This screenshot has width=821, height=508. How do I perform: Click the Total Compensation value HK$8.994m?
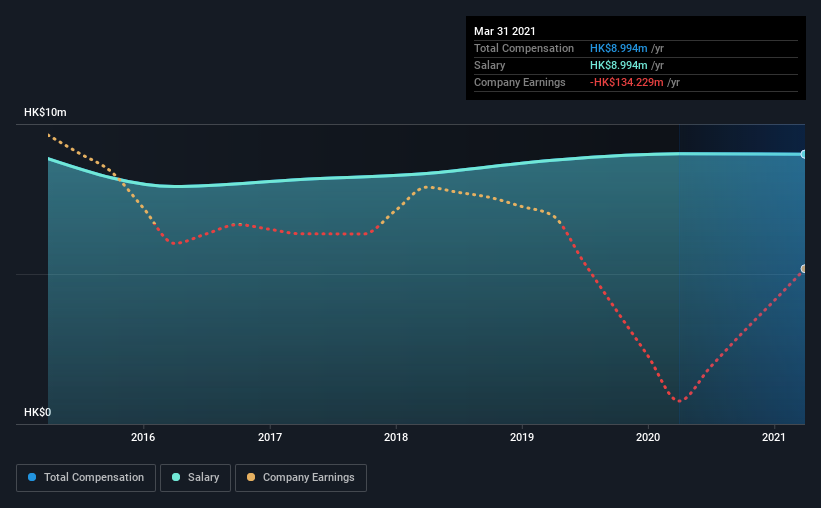click(x=618, y=48)
